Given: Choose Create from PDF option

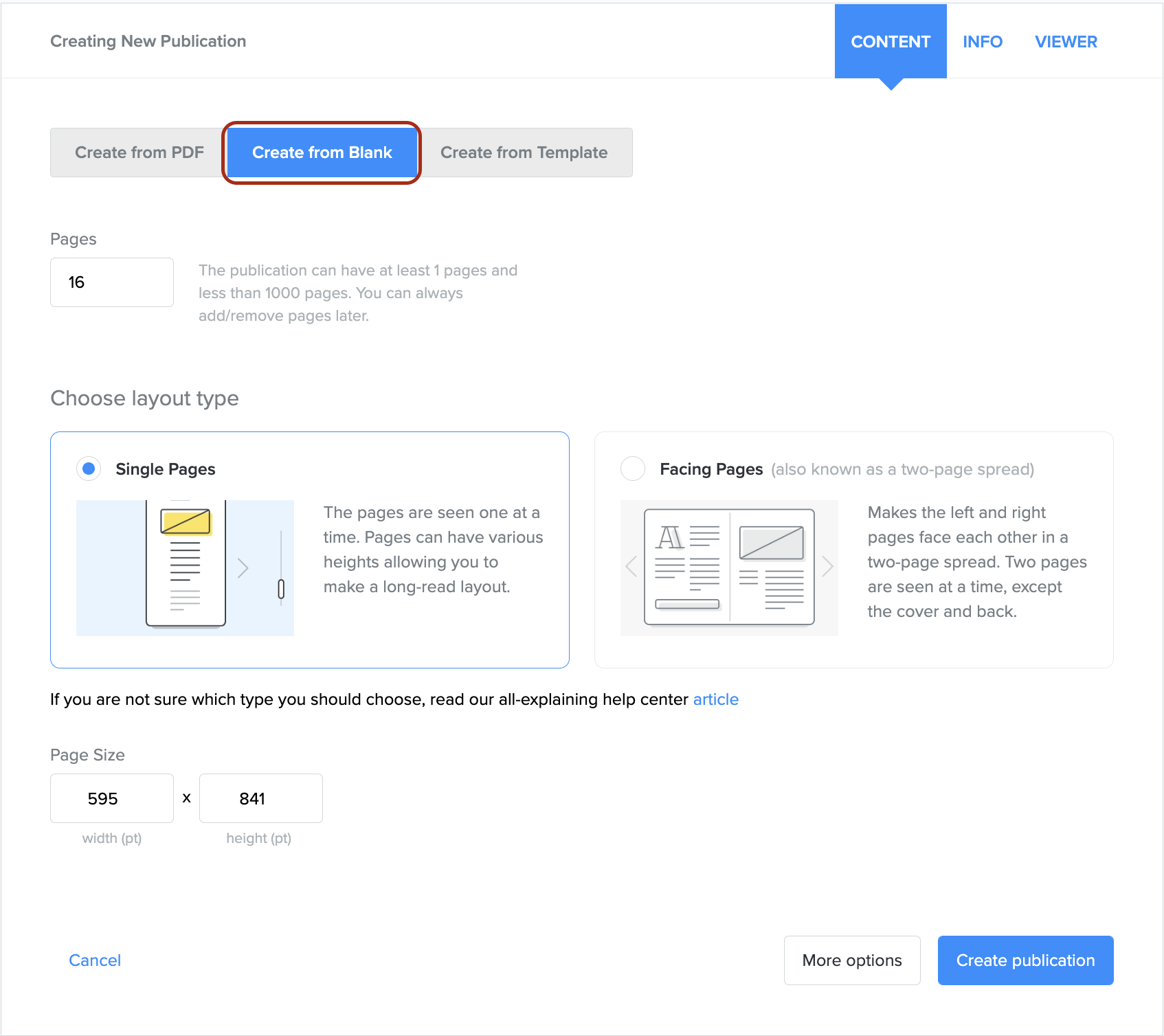Looking at the screenshot, I should point(139,153).
